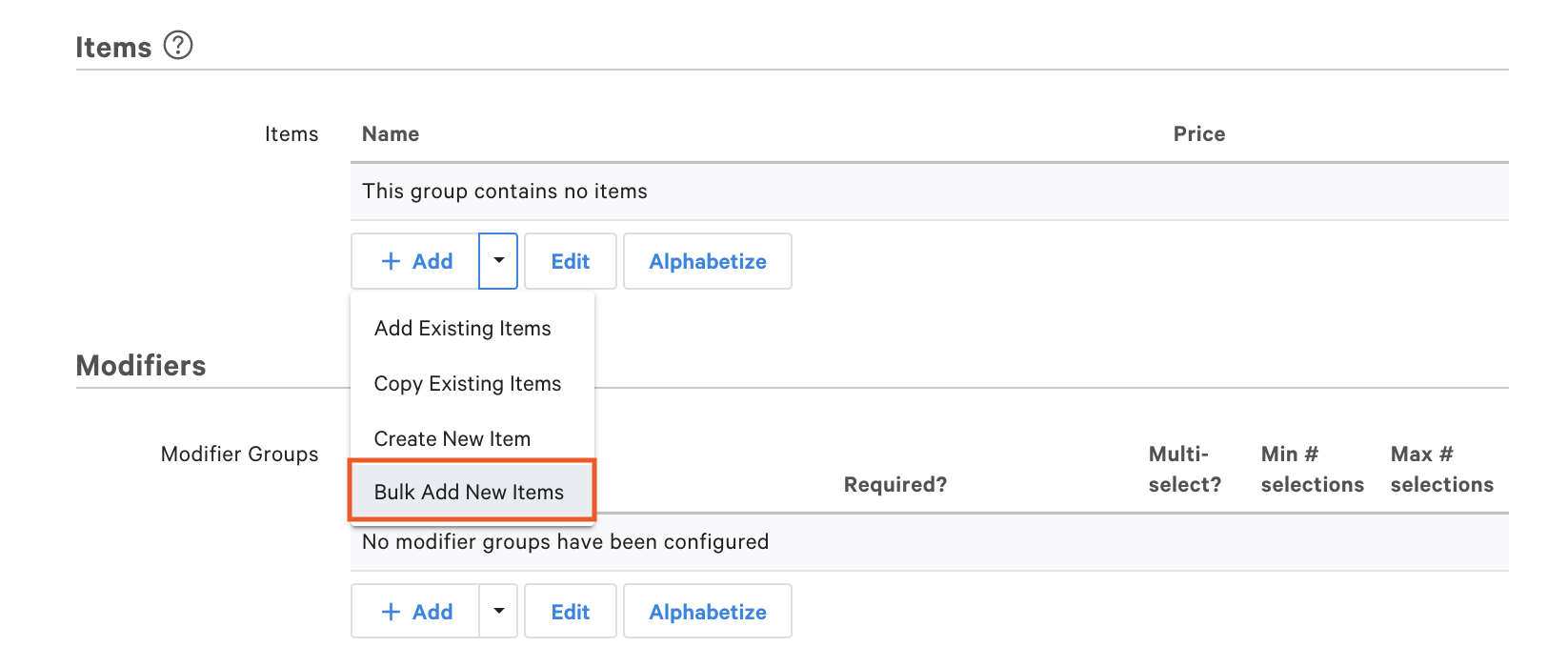Alphabetize the Modifier Groups list
Viewport: 1568px width, 667px height.
coord(707,612)
